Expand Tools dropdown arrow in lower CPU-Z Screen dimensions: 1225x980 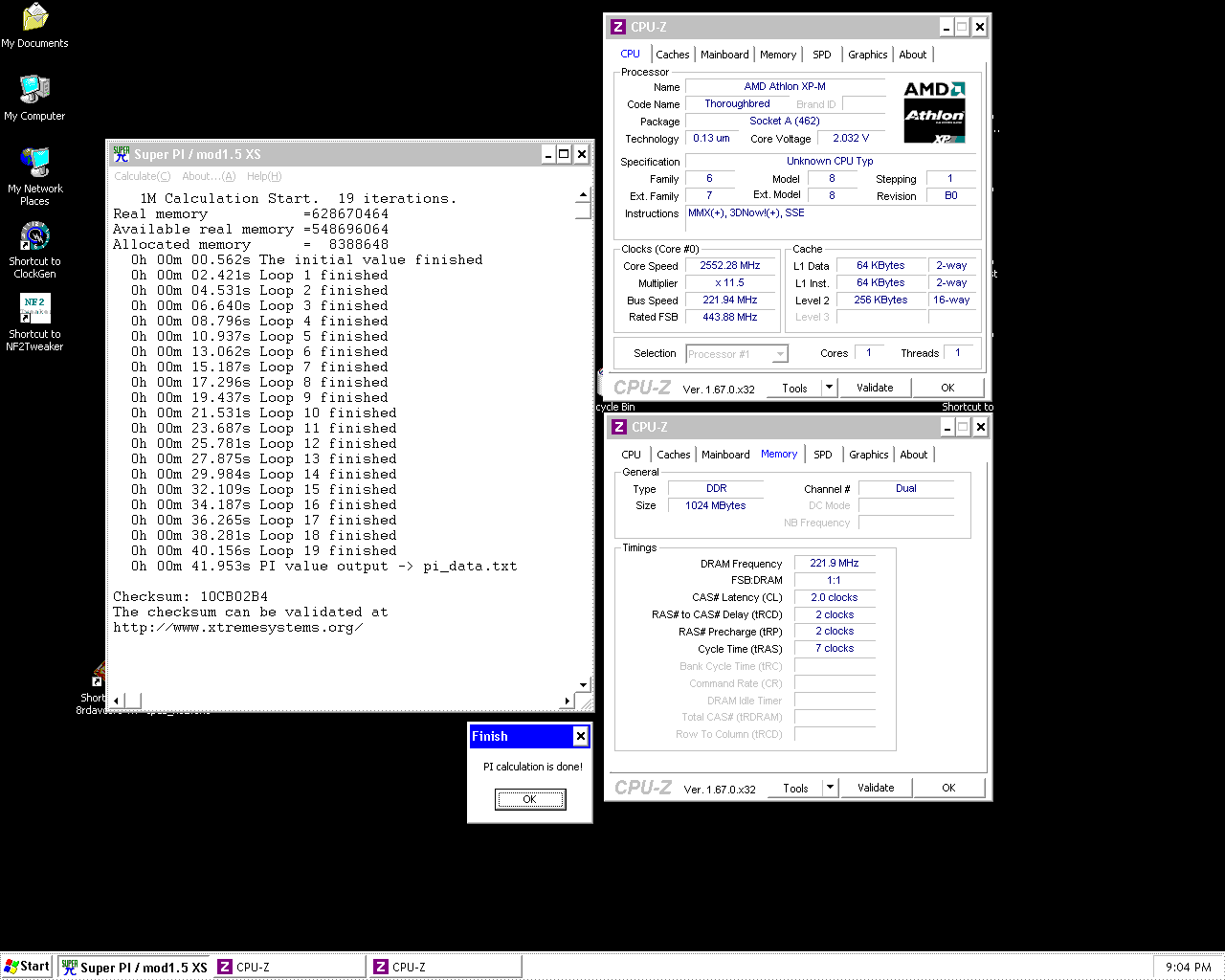831,789
